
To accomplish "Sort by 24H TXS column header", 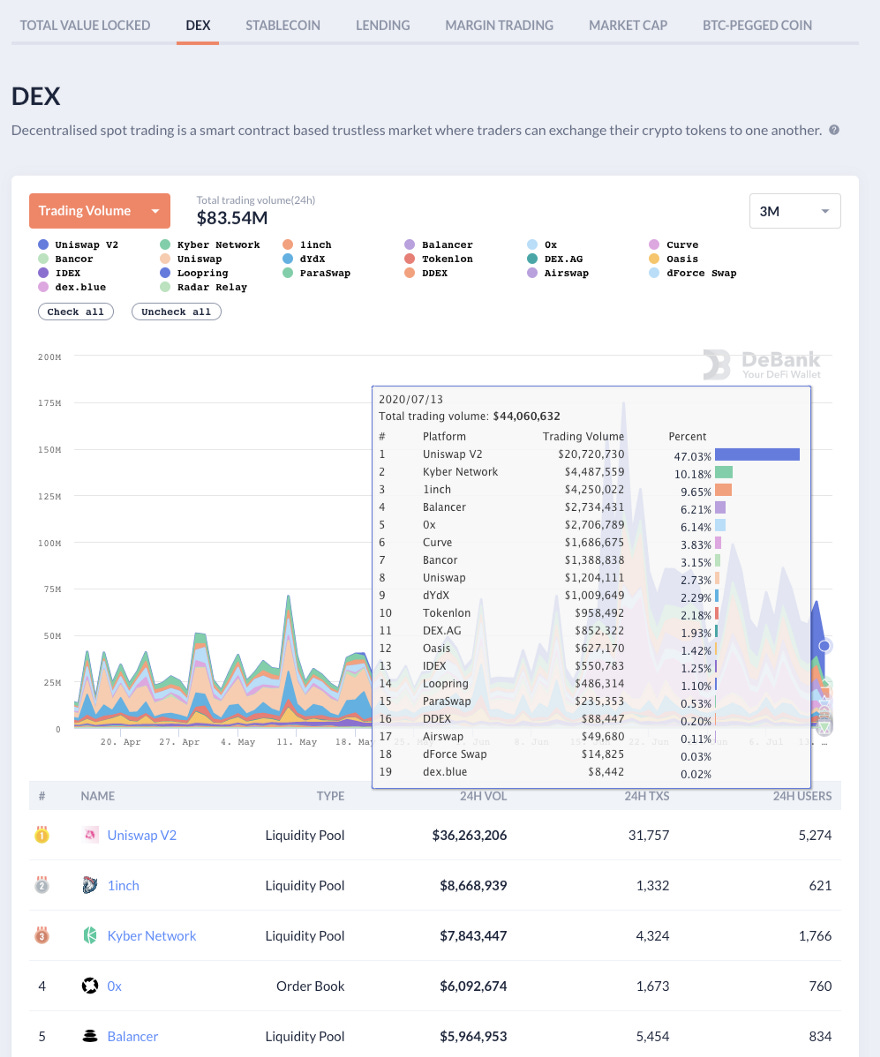I will tap(647, 795).
